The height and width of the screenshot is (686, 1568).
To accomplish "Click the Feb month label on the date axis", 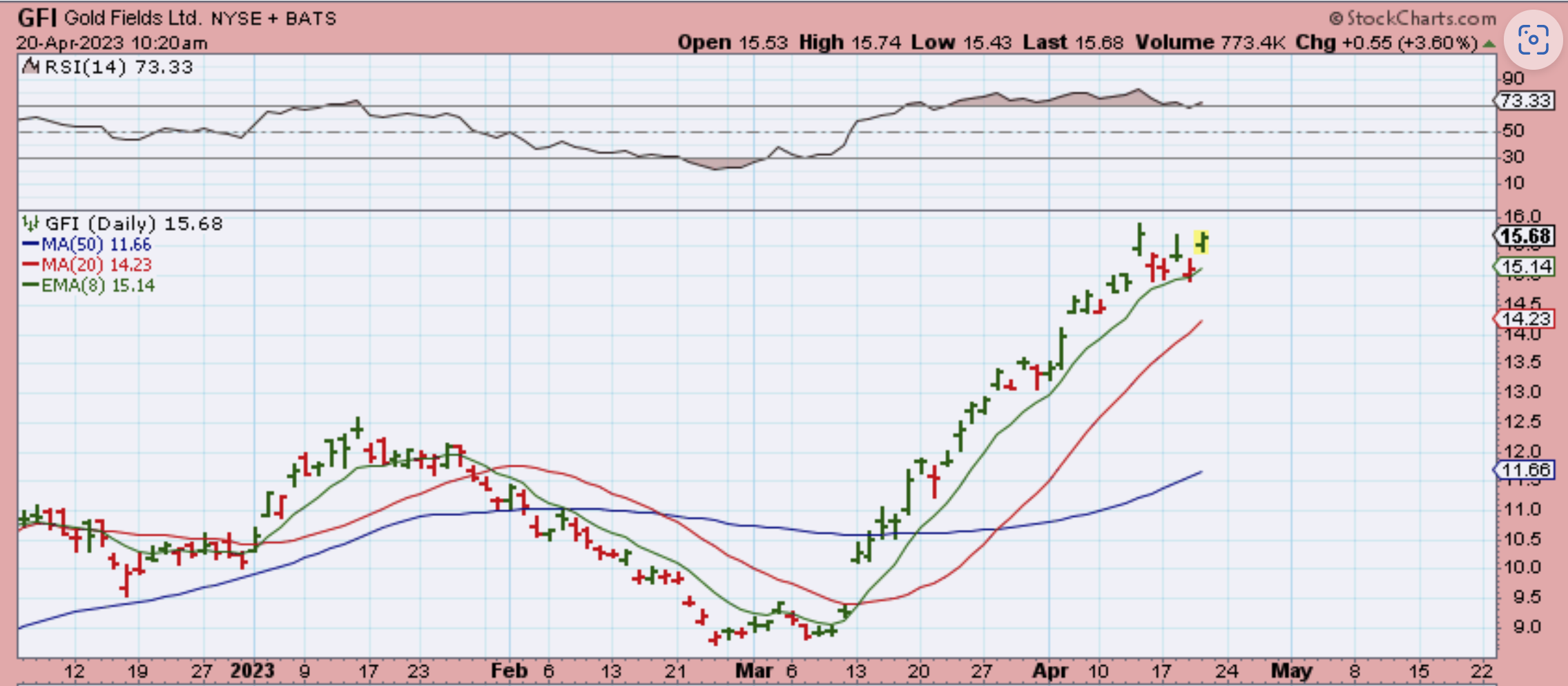I will tap(510, 671).
